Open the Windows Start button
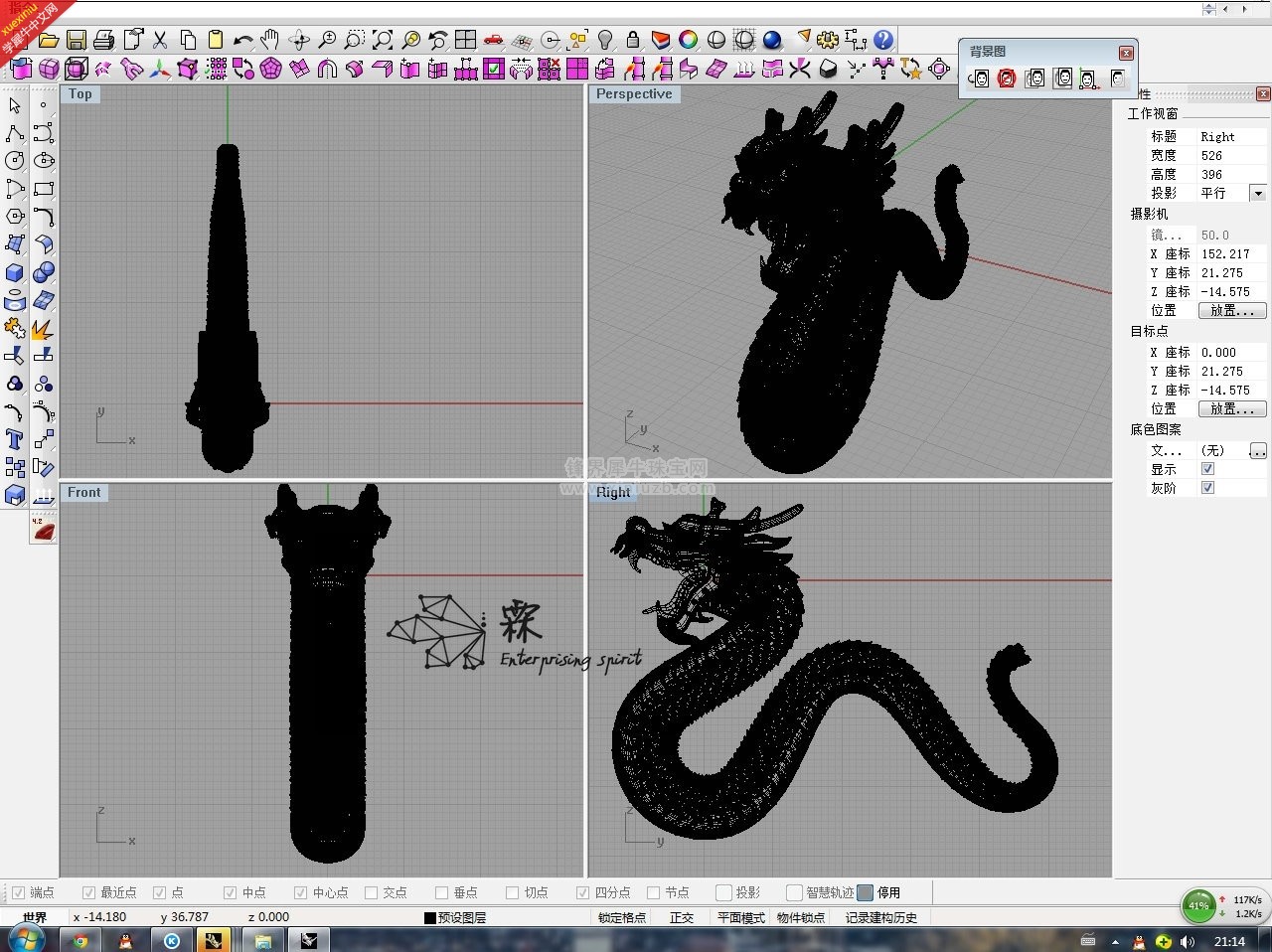Screen dimensions: 1272x952 point(28,939)
